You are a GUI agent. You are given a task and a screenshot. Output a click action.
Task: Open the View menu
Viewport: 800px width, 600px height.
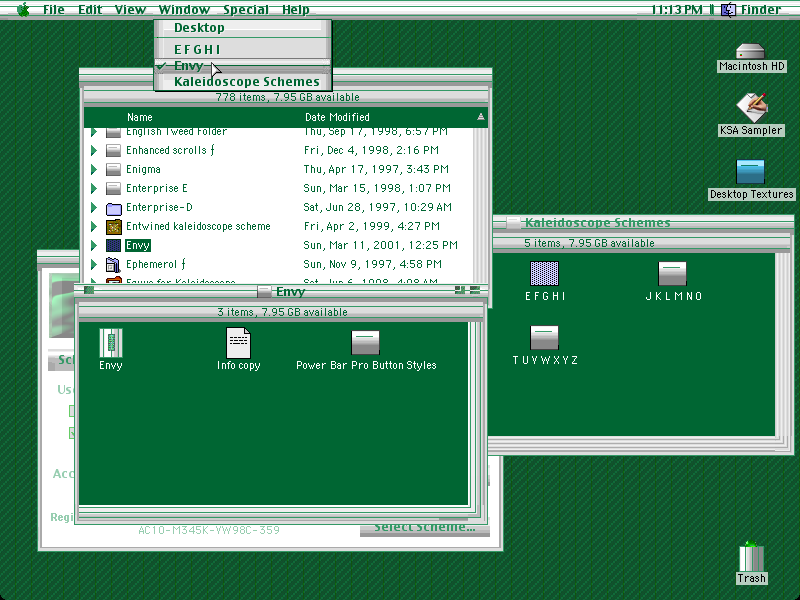[130, 9]
